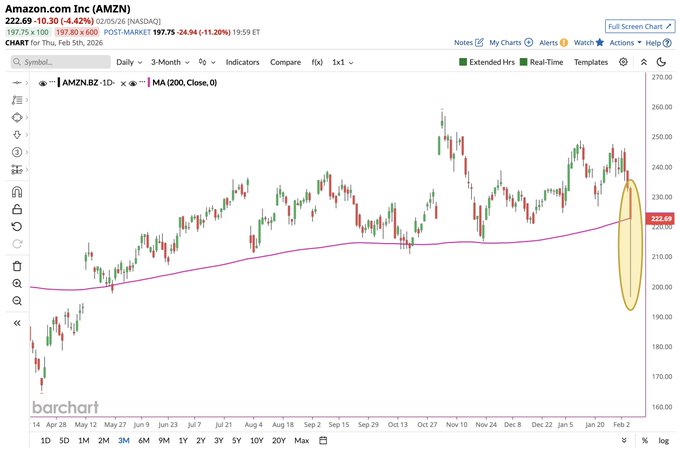Click the Notes edit icon
680x453 pixels.
coord(479,42)
